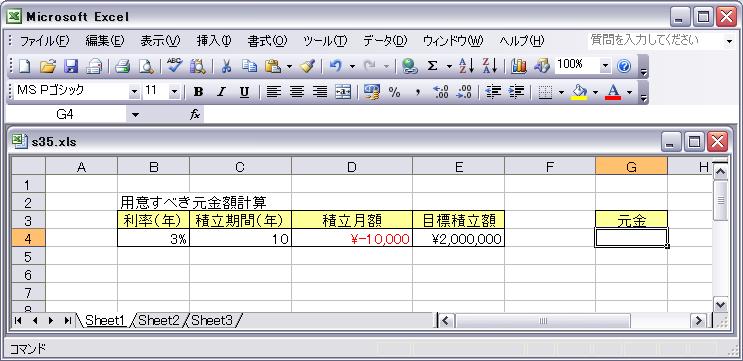Open Print Preview
Image resolution: width=743 pixels, height=361 pixels.
pyautogui.click(x=146, y=67)
